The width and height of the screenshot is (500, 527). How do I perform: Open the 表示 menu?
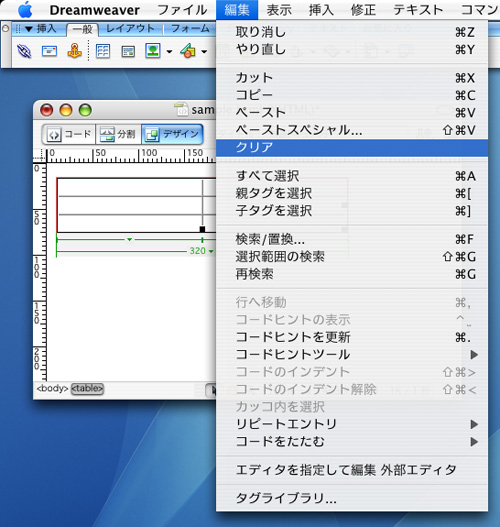279,10
